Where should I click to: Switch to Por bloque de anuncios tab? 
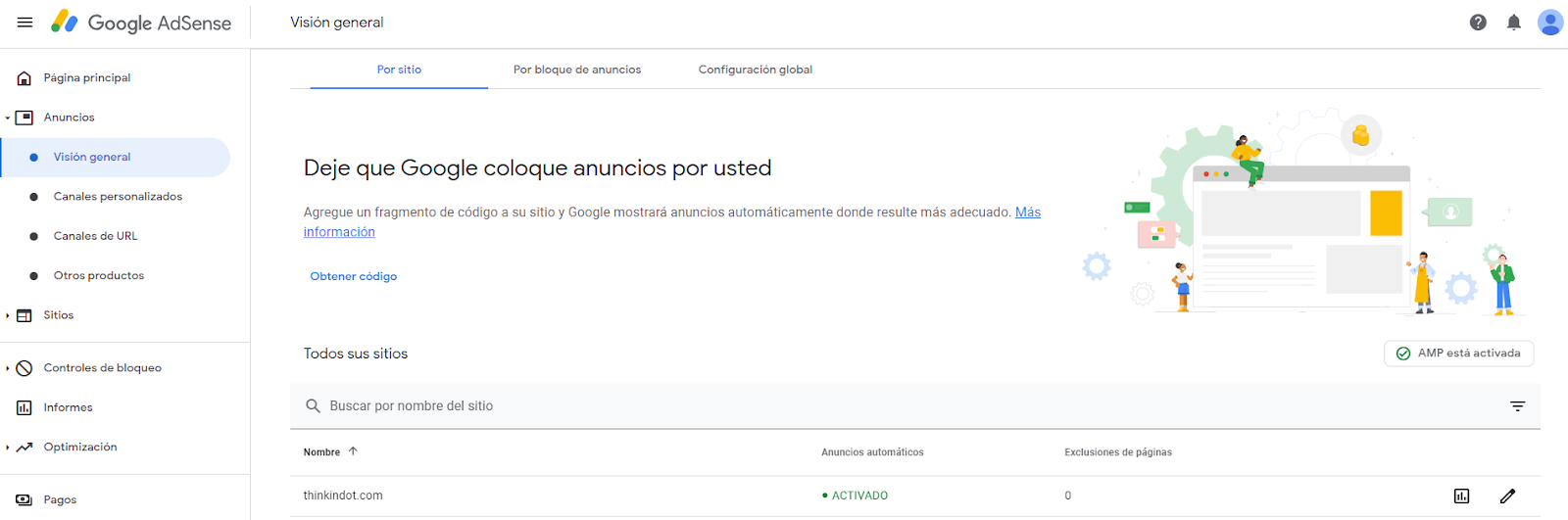[x=577, y=70]
